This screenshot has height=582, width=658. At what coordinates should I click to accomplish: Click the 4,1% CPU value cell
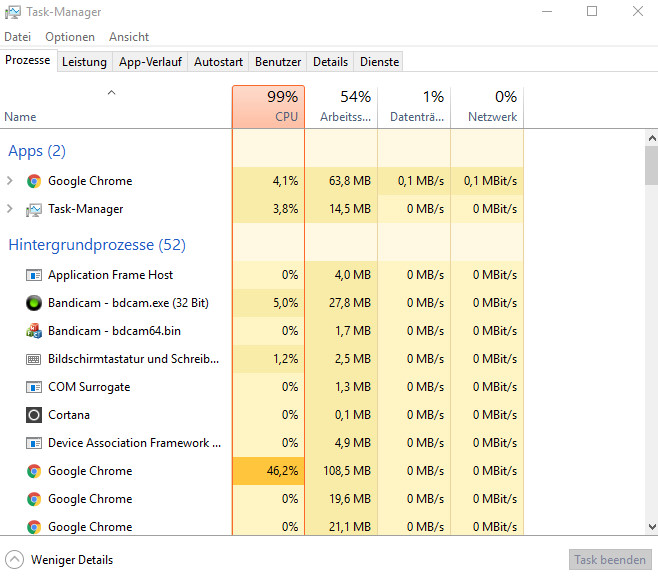(268, 181)
